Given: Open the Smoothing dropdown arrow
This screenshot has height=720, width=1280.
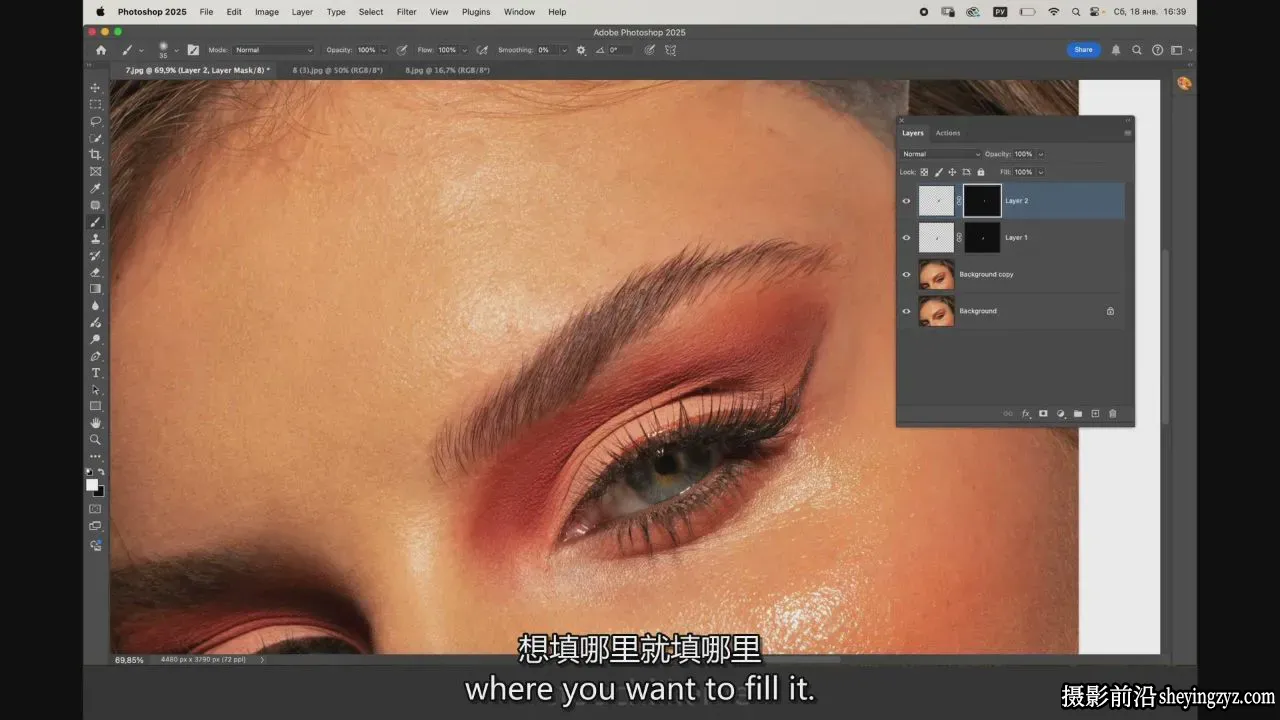Looking at the screenshot, I should tap(563, 50).
